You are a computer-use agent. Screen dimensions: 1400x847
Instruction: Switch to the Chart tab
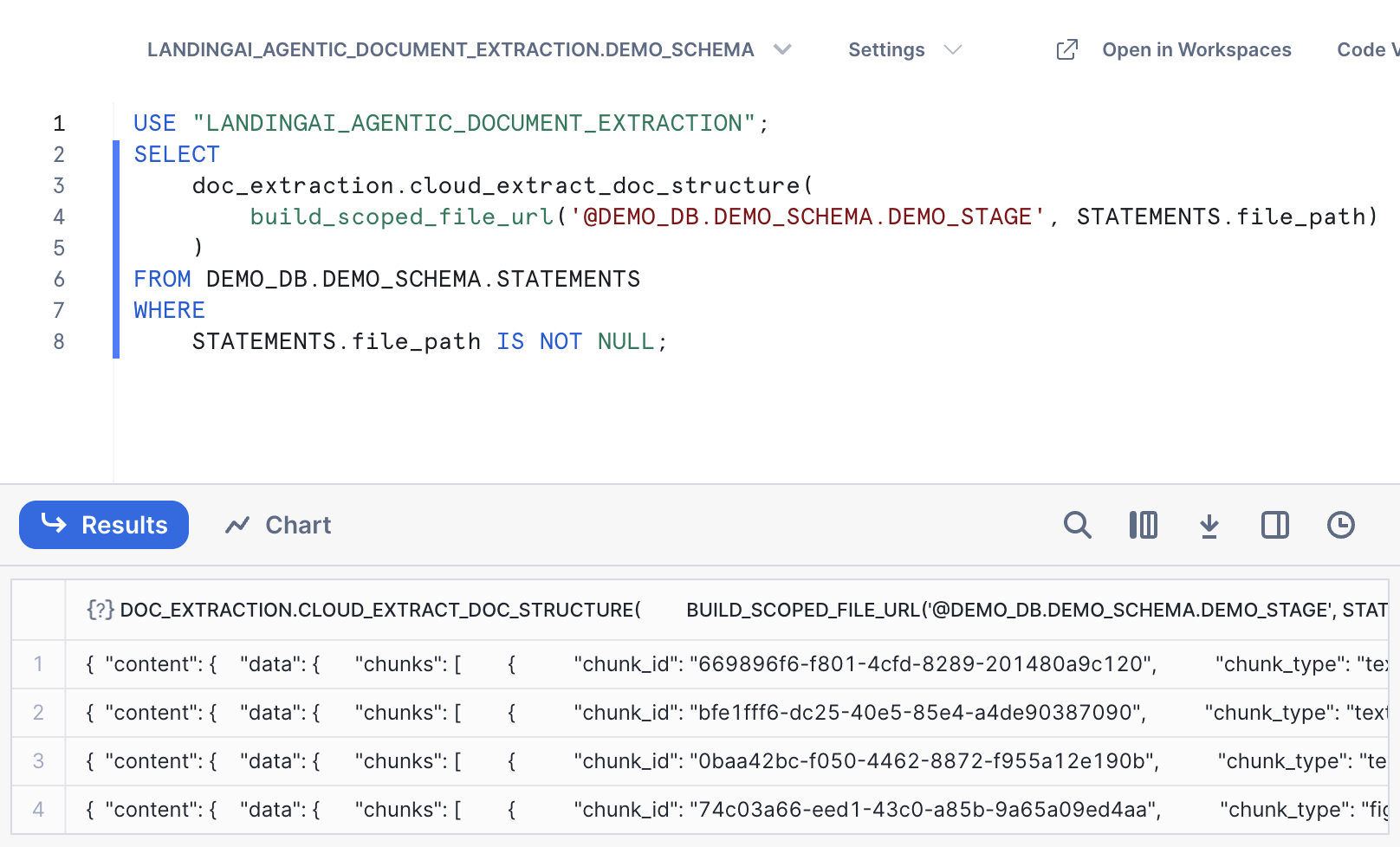(278, 525)
